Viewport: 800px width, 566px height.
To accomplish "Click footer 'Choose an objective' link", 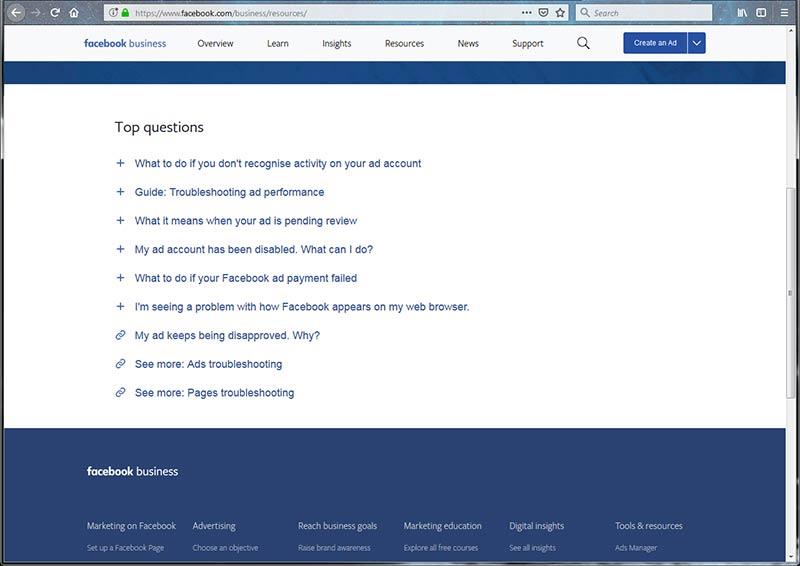I will [225, 548].
